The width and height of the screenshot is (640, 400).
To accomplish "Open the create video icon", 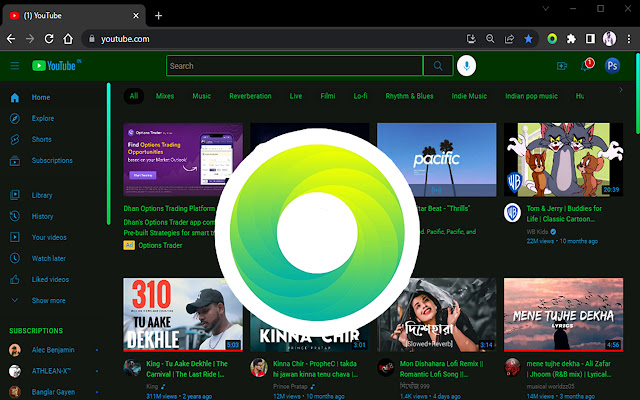I will click(562, 66).
